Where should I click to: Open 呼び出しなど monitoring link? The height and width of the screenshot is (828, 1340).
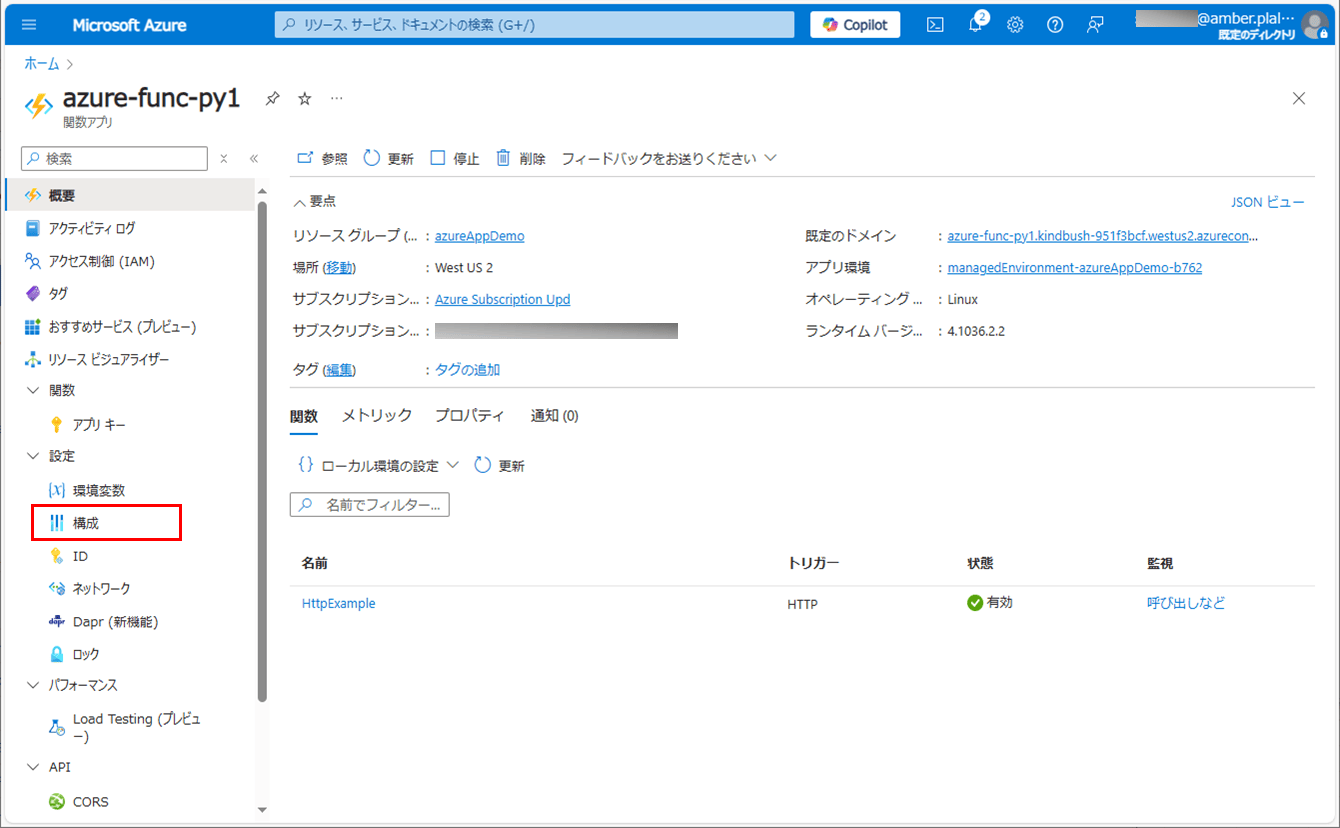1186,603
